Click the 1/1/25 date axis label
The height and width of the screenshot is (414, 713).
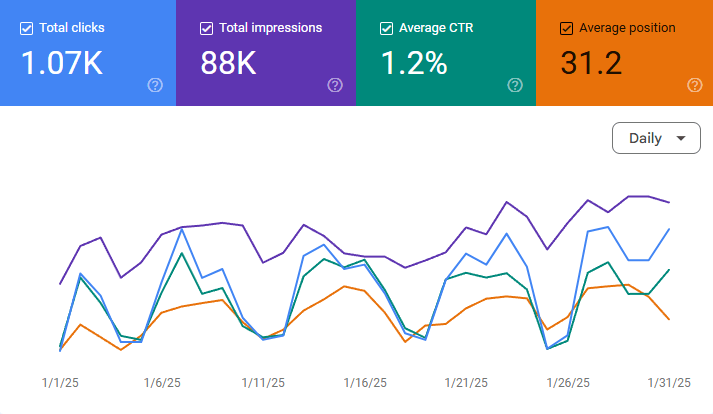[x=60, y=382]
